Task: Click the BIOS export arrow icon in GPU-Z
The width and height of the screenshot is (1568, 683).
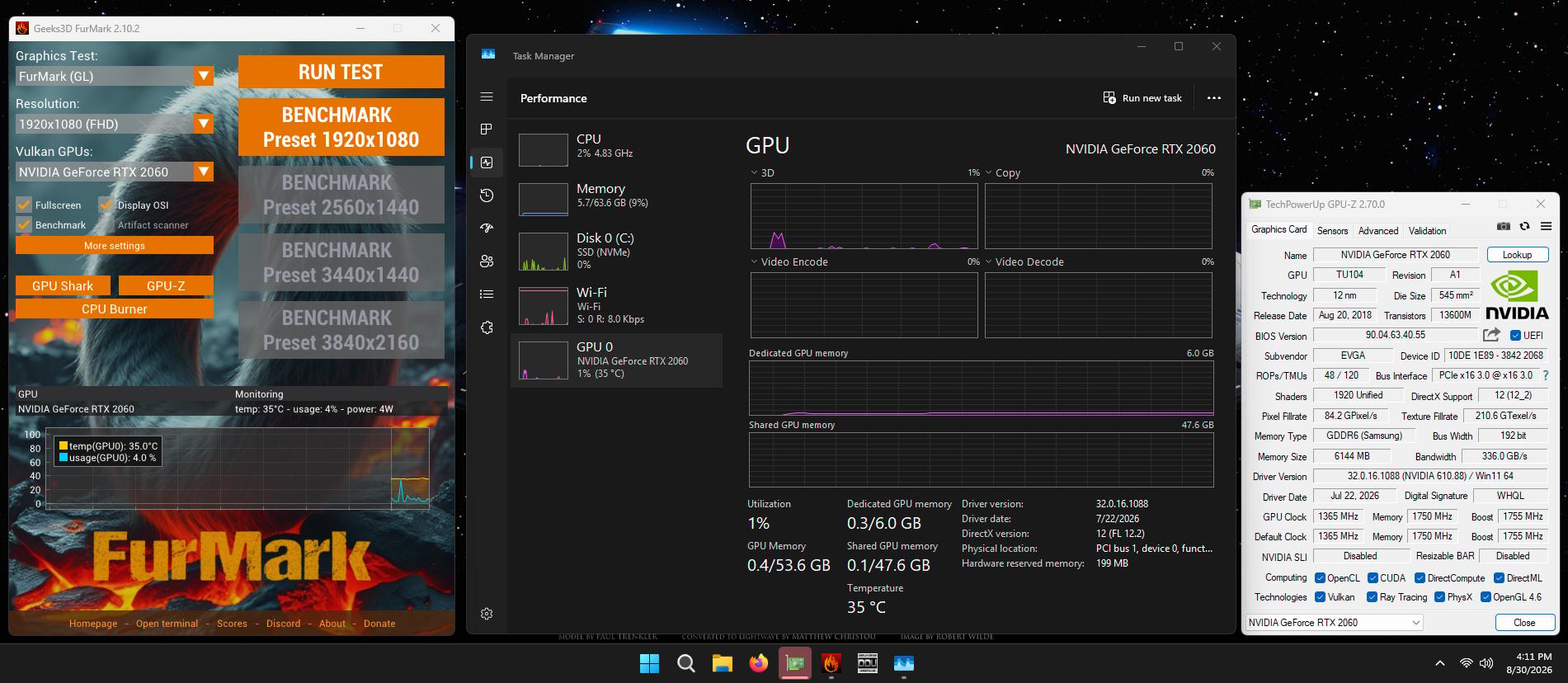Action: tap(1491, 335)
